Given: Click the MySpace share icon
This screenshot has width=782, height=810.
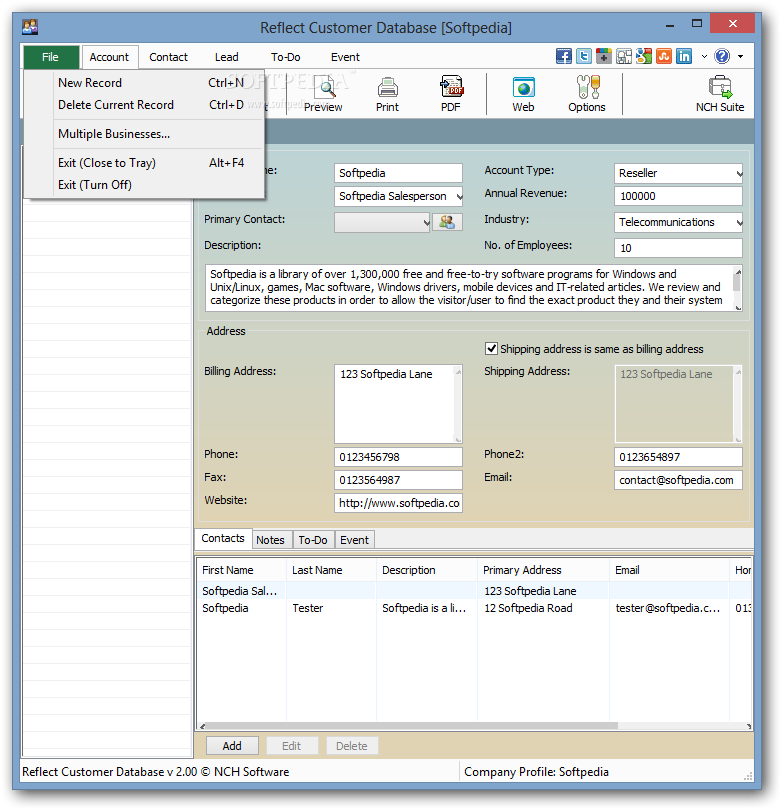Looking at the screenshot, I should (x=624, y=56).
